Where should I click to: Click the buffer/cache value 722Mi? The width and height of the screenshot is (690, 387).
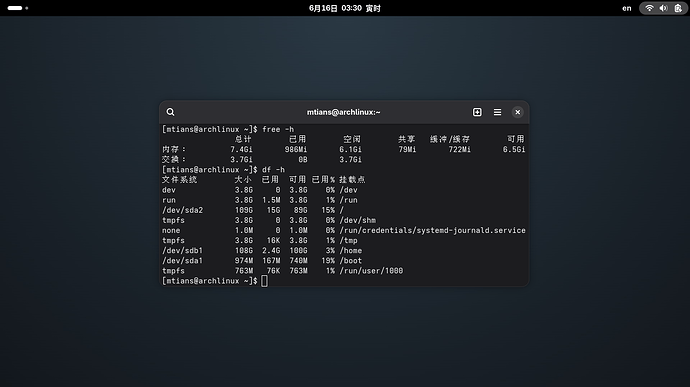tap(459, 149)
